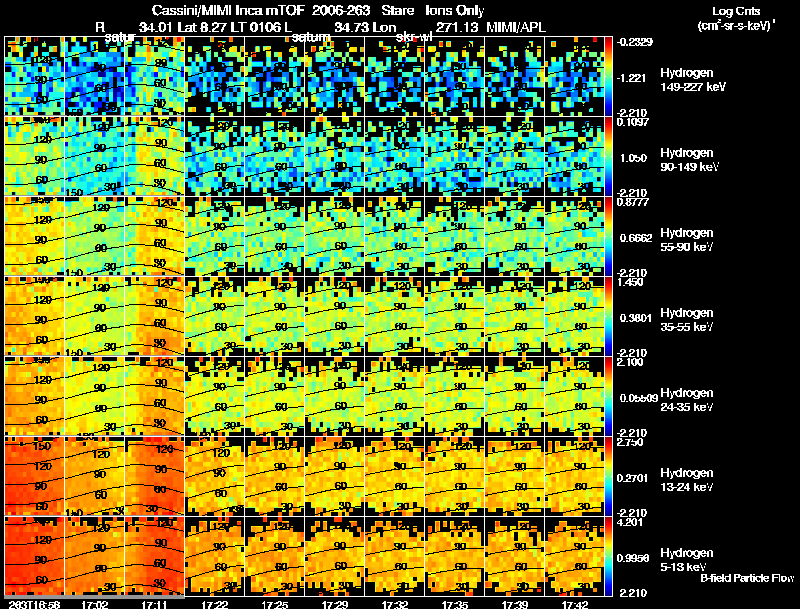Click the 'Hydrogen 5-13 keV' row label
The image size is (800, 609).
[x=687, y=560]
